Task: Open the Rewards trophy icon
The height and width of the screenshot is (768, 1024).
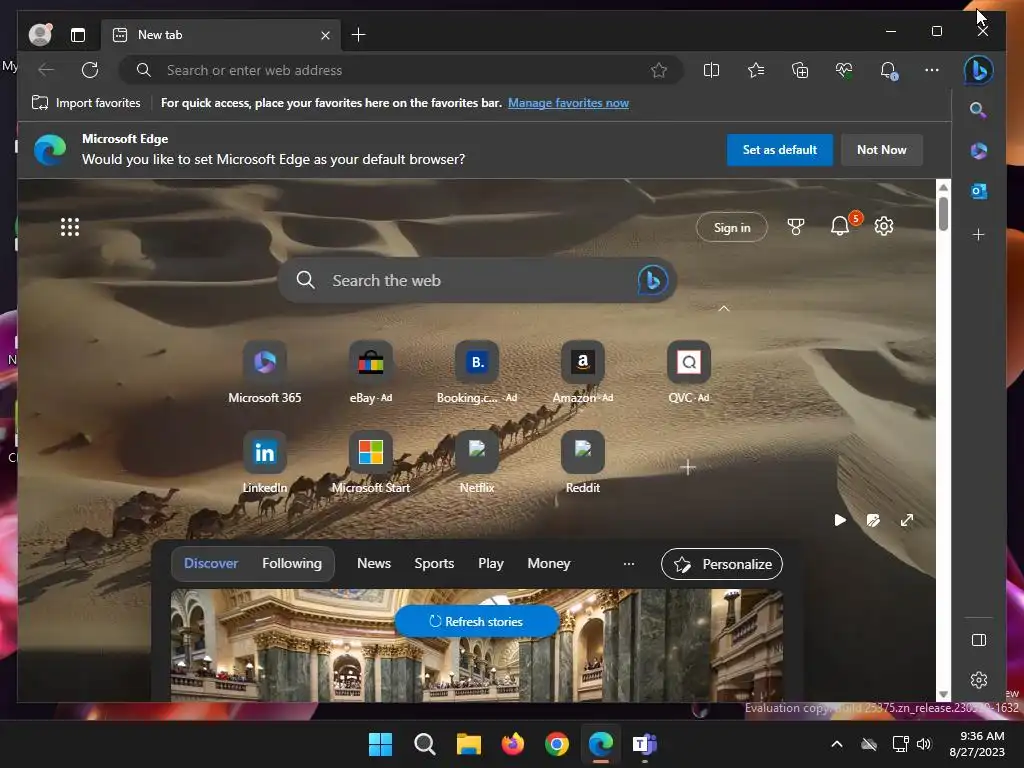Action: (795, 227)
